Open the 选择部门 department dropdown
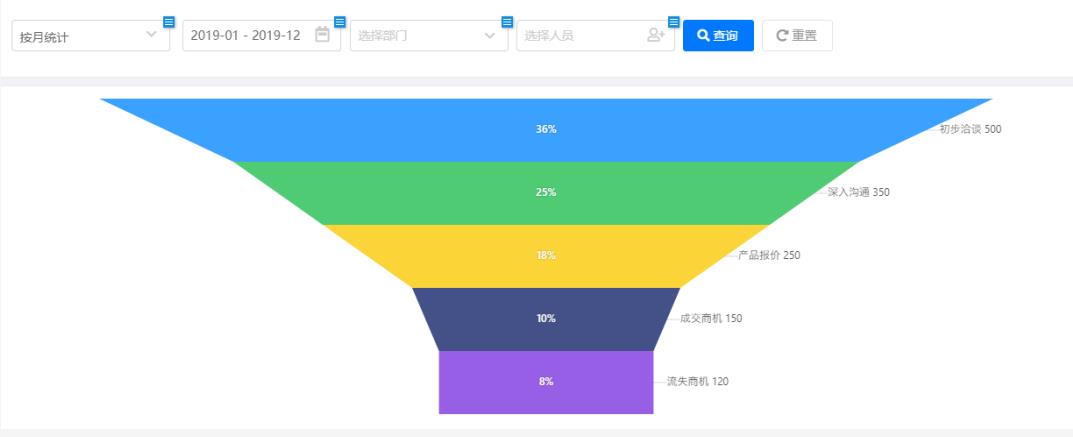The width and height of the screenshot is (1073, 437). click(x=428, y=36)
